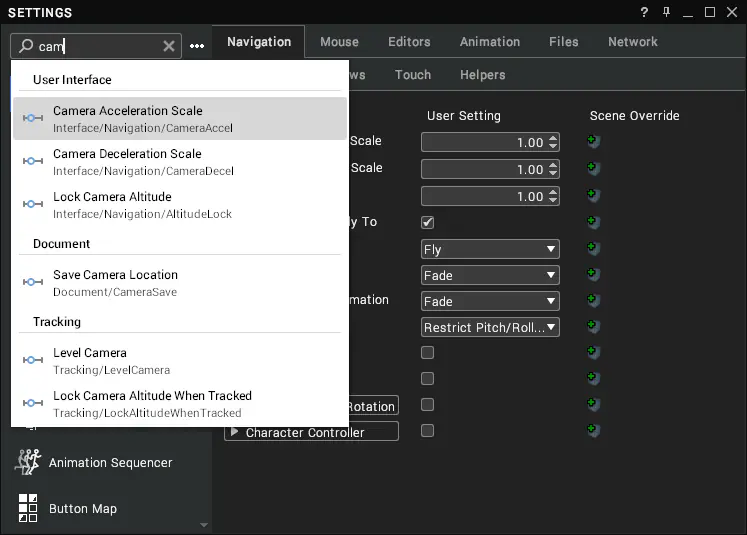Select Camera Deceleration Scale search result
Viewport: 747px width, 535px height.
(180, 162)
